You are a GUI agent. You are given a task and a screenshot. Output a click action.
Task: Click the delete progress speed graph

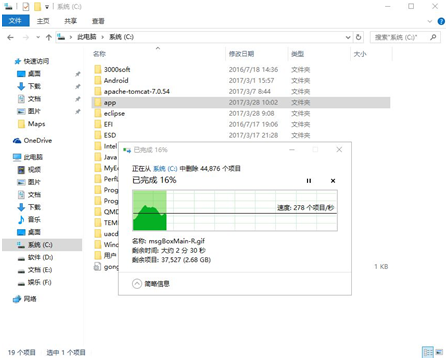tap(235, 210)
